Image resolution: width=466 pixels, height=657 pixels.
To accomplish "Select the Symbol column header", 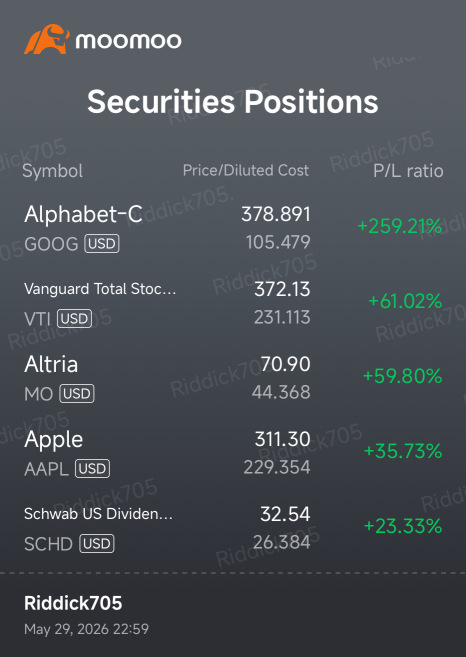I will tap(52, 171).
